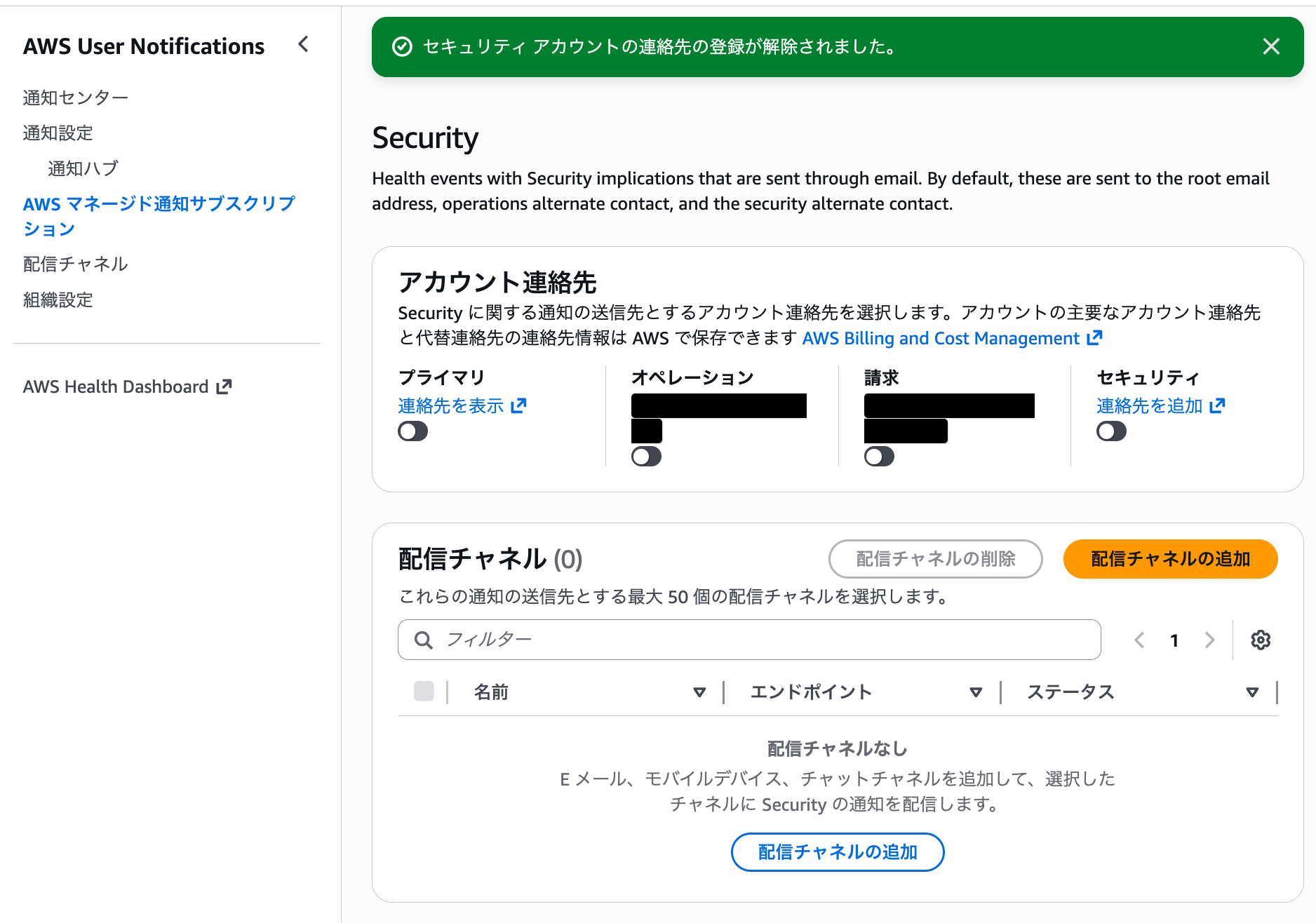Viewport: 1316px width, 923px height.
Task: Enable the セキュリティ contact toggle
Action: 1111,431
